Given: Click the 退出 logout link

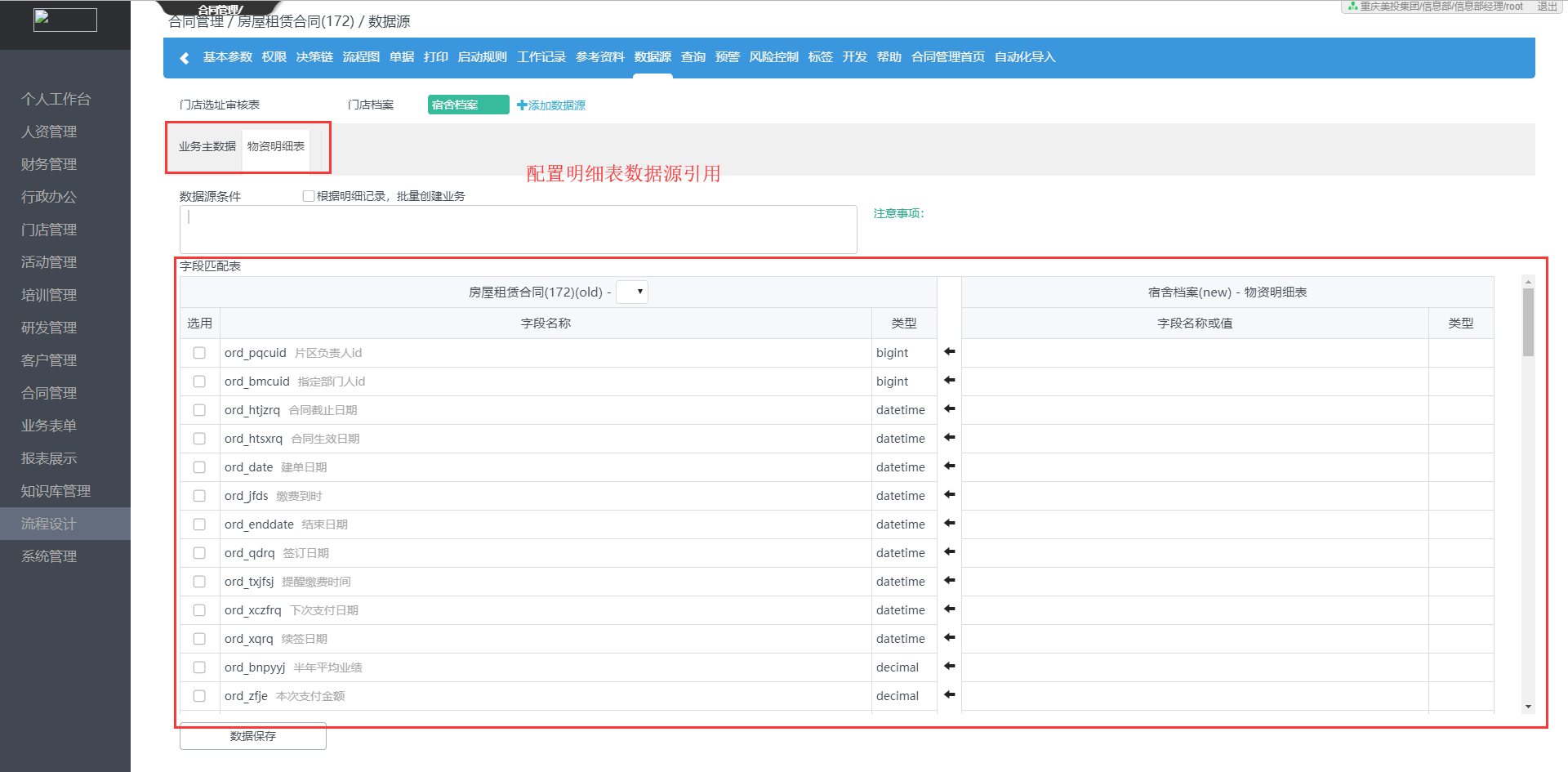Looking at the screenshot, I should [x=1547, y=7].
